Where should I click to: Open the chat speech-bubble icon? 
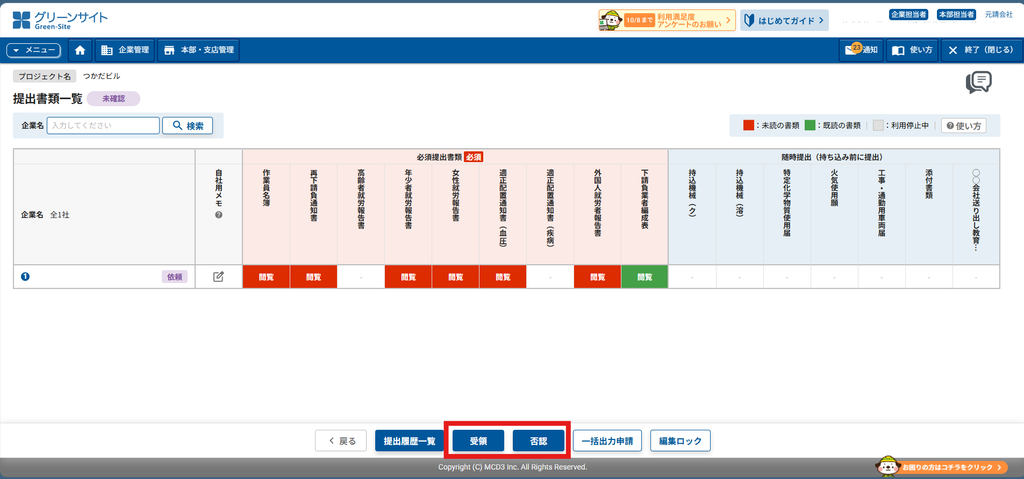coord(978,83)
